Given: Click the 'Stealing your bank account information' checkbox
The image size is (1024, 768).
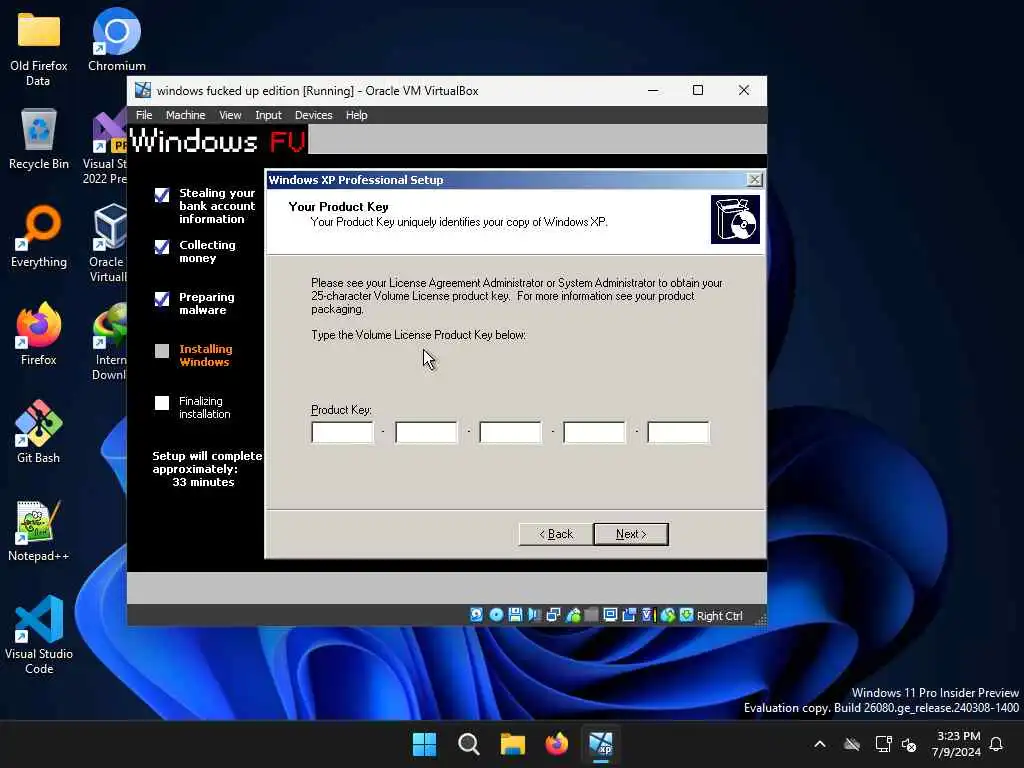Looking at the screenshot, I should click(x=162, y=195).
